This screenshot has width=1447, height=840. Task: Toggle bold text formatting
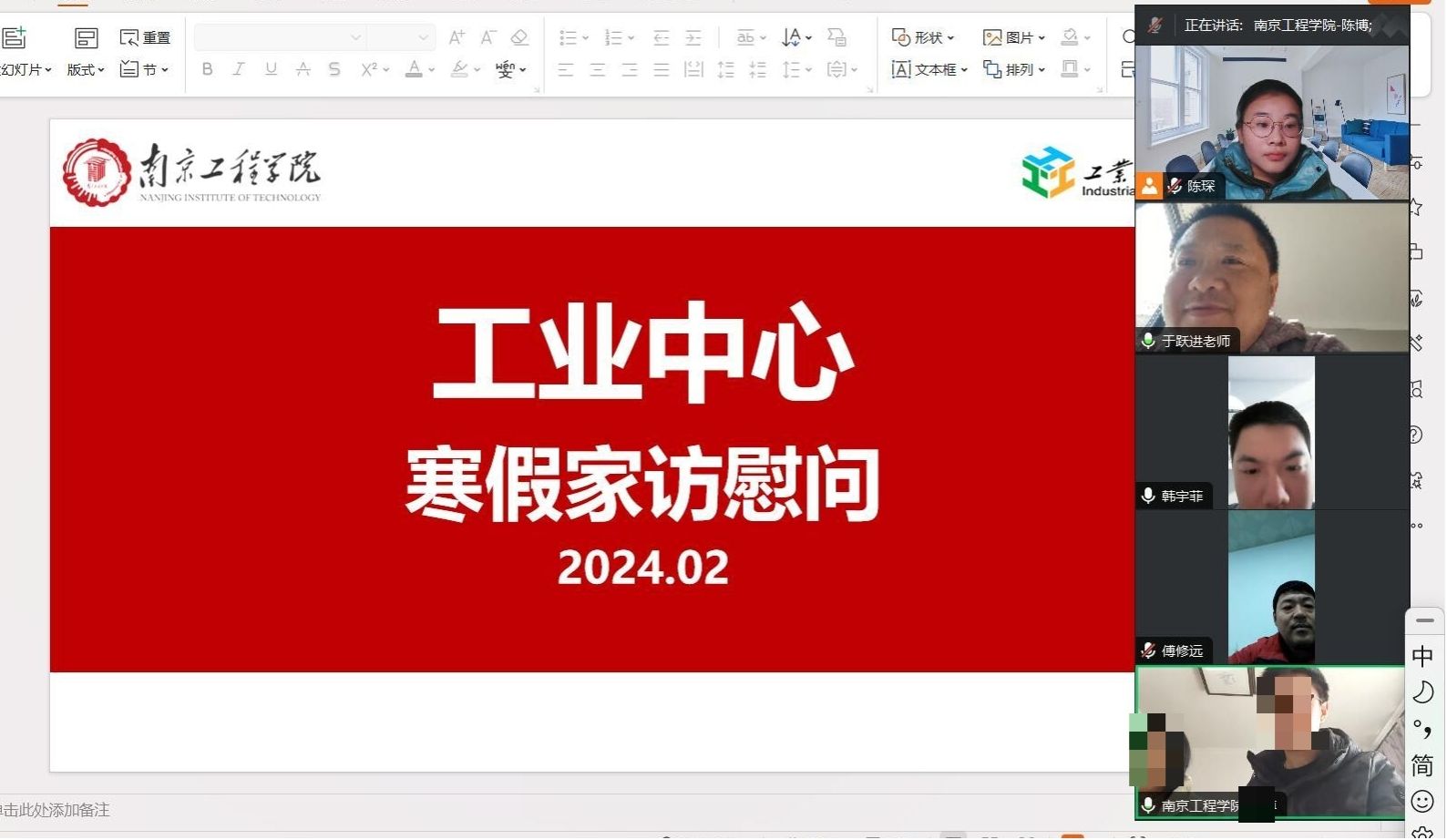(x=208, y=69)
